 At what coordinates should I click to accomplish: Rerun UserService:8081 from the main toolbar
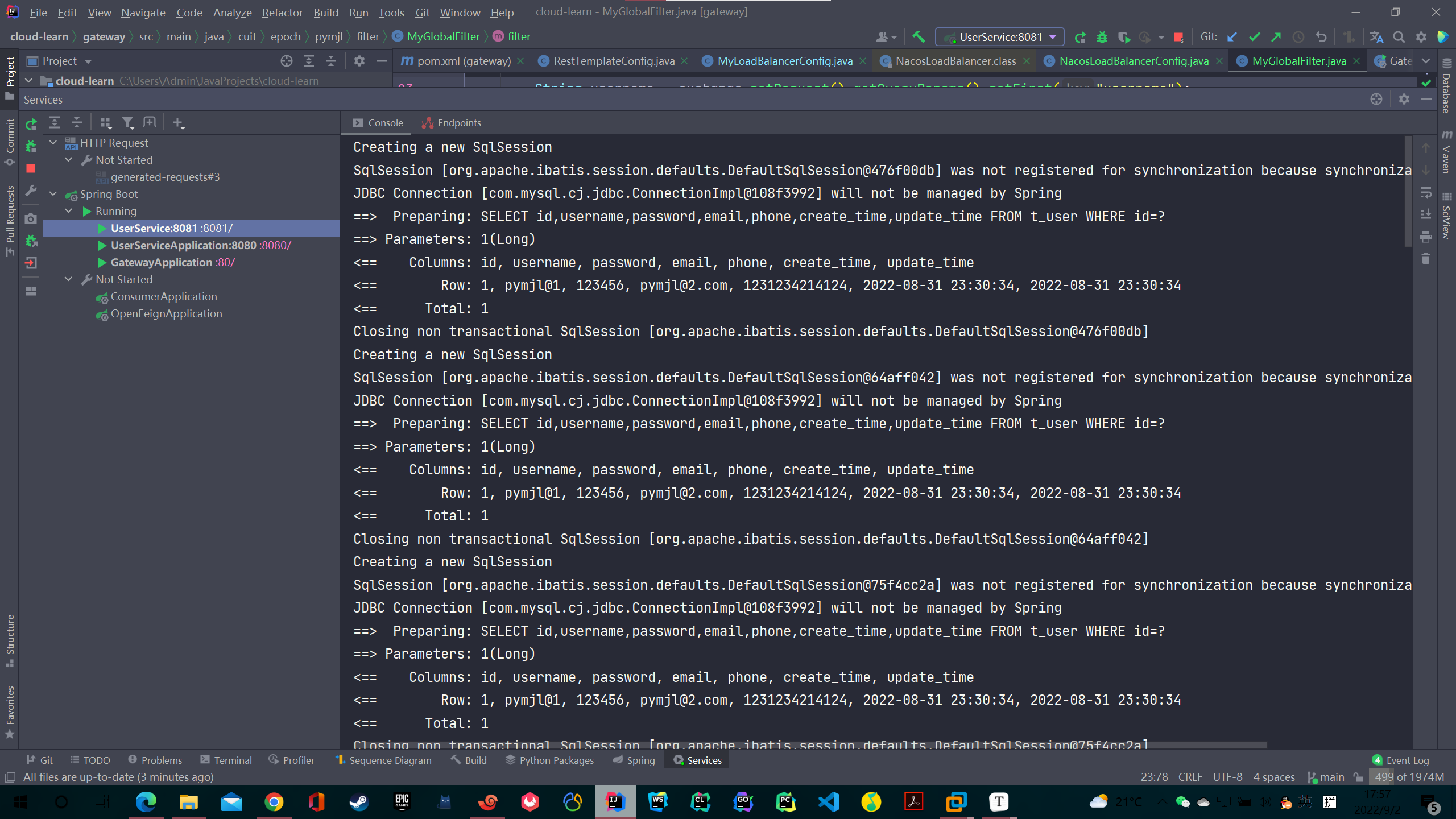coord(1080,37)
